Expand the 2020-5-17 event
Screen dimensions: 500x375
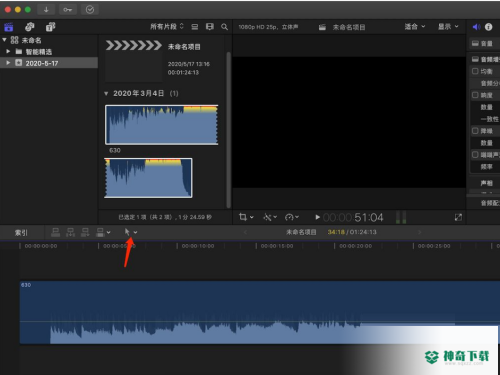(x=8, y=63)
